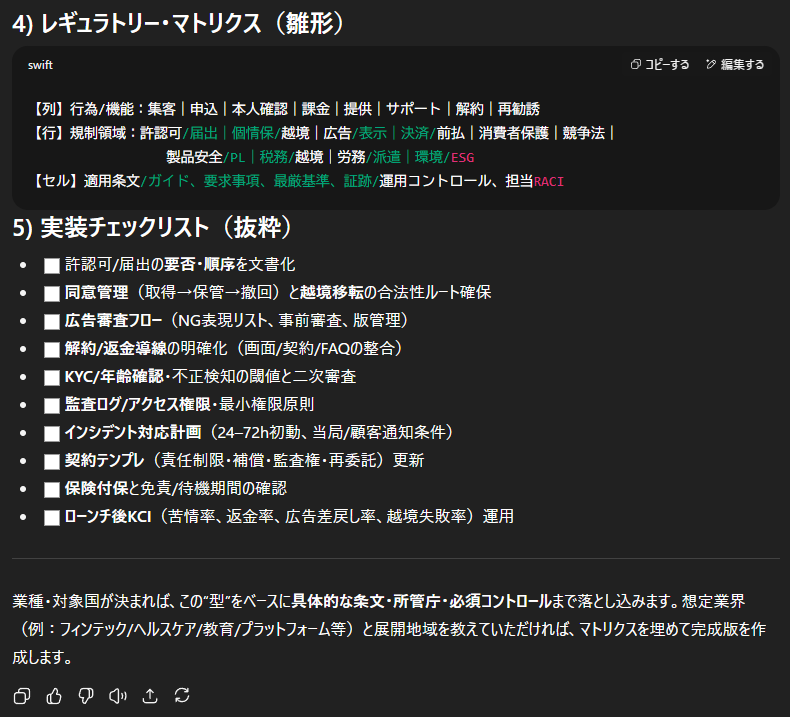Image resolution: width=790 pixels, height=717 pixels.
Task: Click the text 画面/契約/FAQの整合
Action: click(x=319, y=349)
